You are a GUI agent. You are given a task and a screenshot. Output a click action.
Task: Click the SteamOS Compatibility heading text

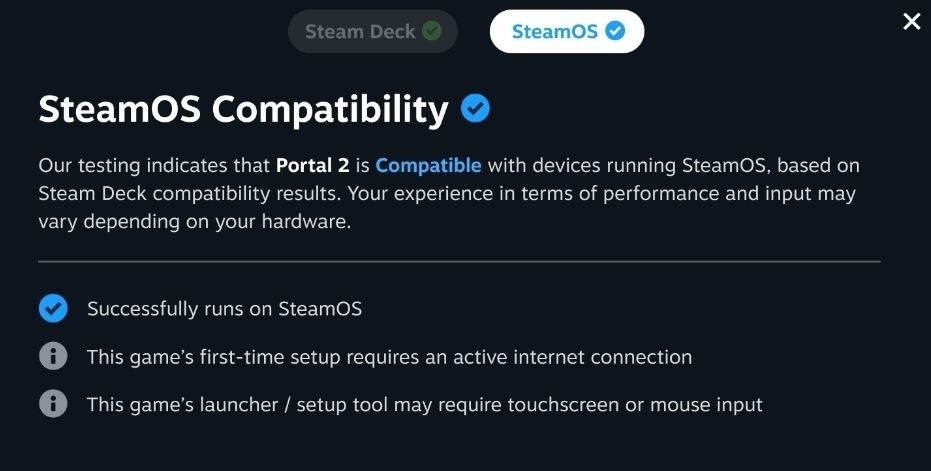tap(243, 110)
